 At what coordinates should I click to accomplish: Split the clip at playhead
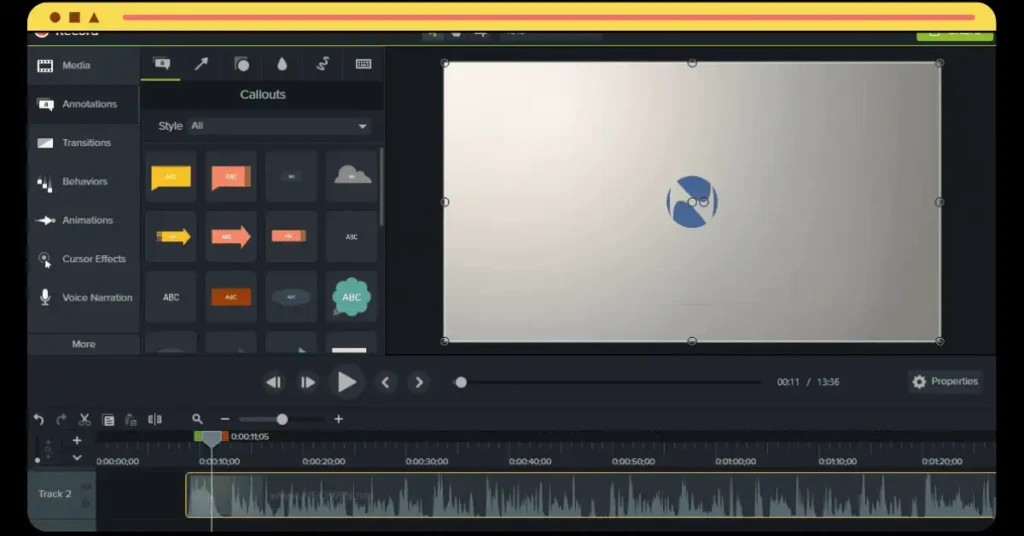[155, 419]
